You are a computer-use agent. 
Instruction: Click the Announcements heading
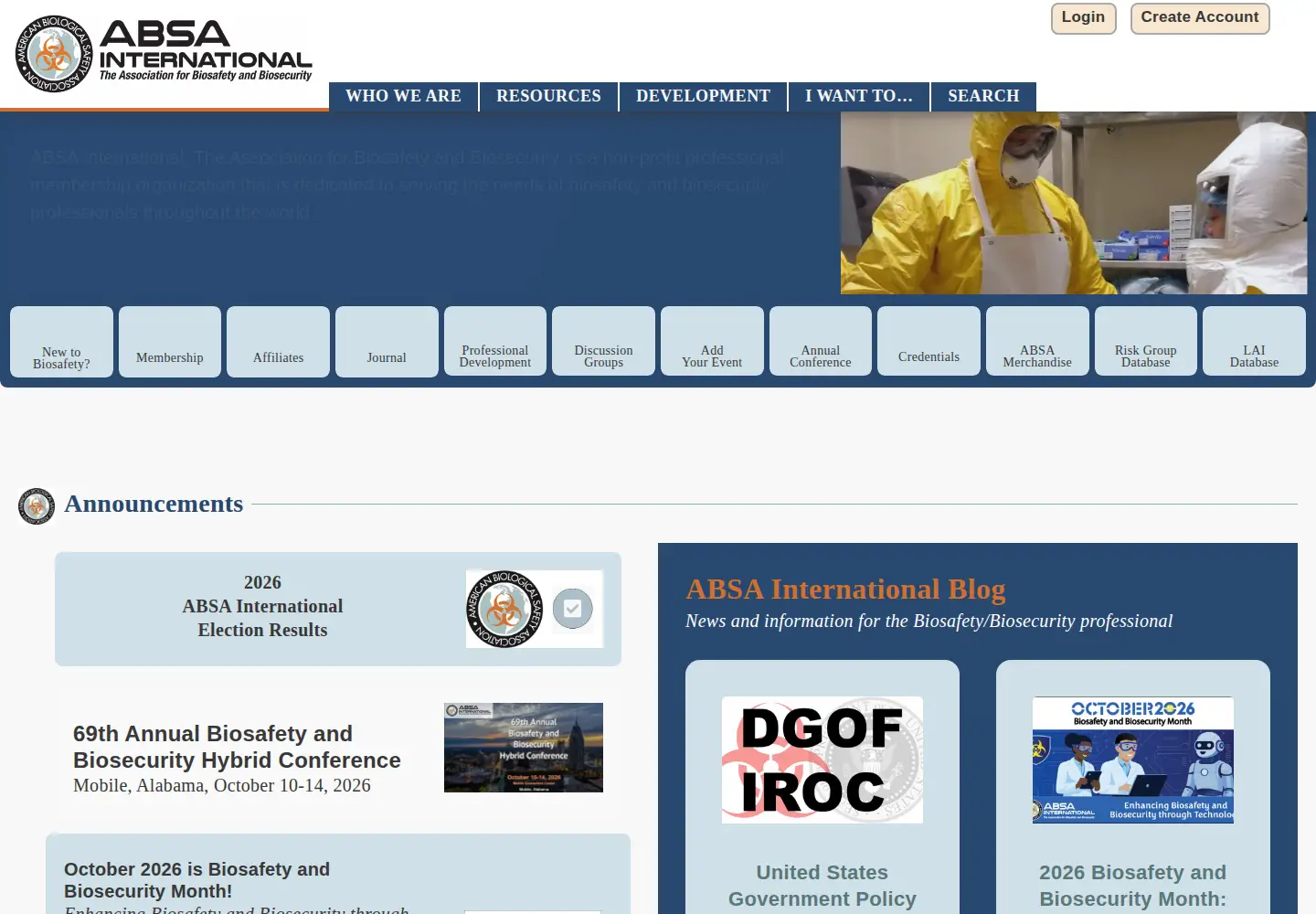point(154,504)
